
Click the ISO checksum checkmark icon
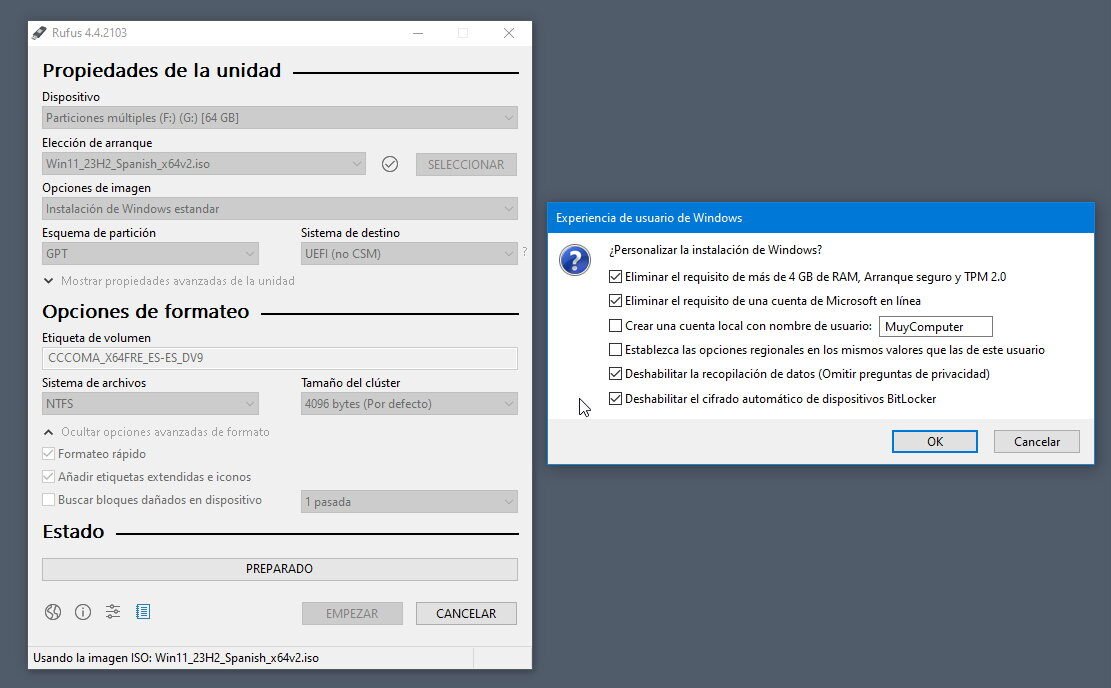click(390, 164)
